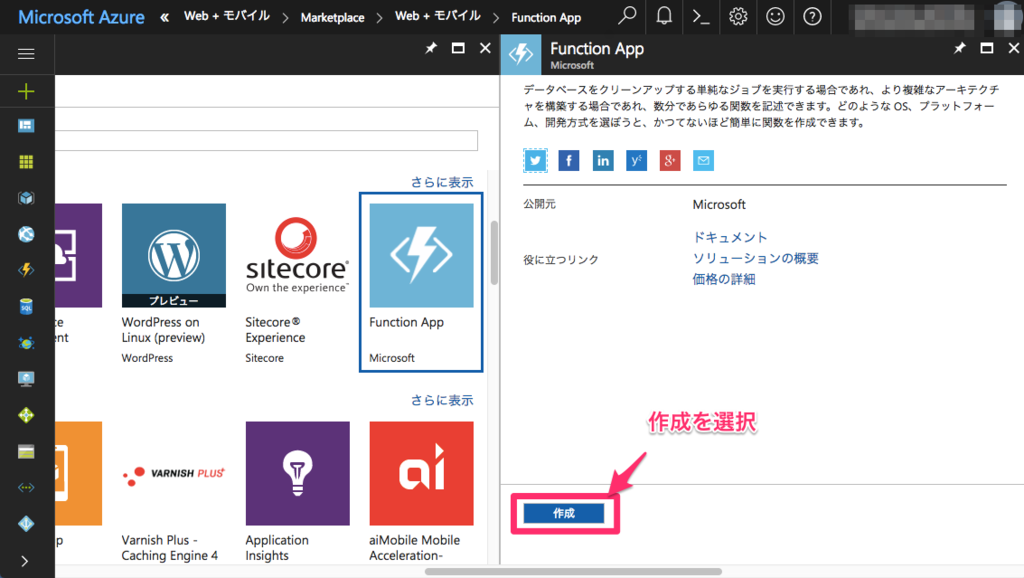Open Virtual machines monitor icon

[x=26, y=379]
